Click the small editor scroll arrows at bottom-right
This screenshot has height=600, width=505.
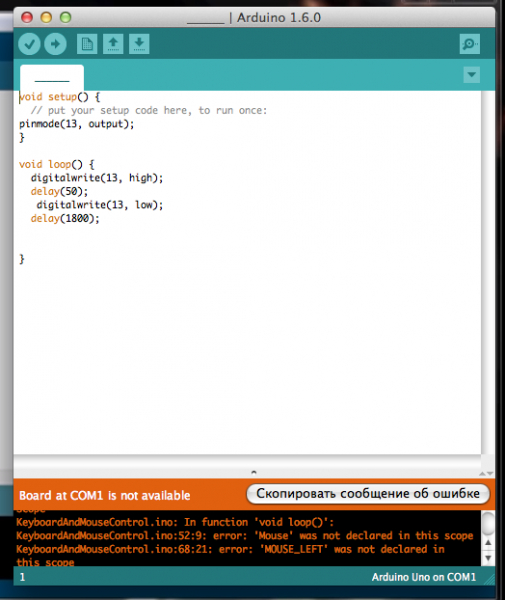coord(486,474)
